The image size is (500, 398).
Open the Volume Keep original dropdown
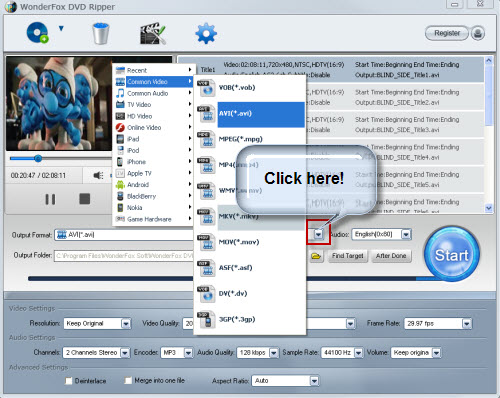click(x=436, y=353)
